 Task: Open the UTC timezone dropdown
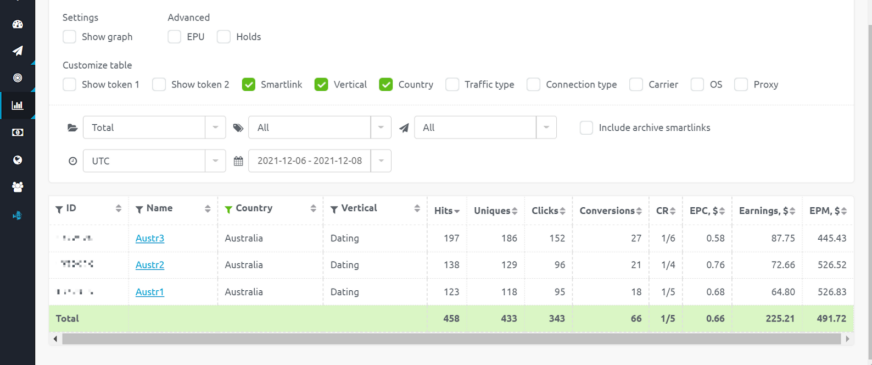click(155, 161)
